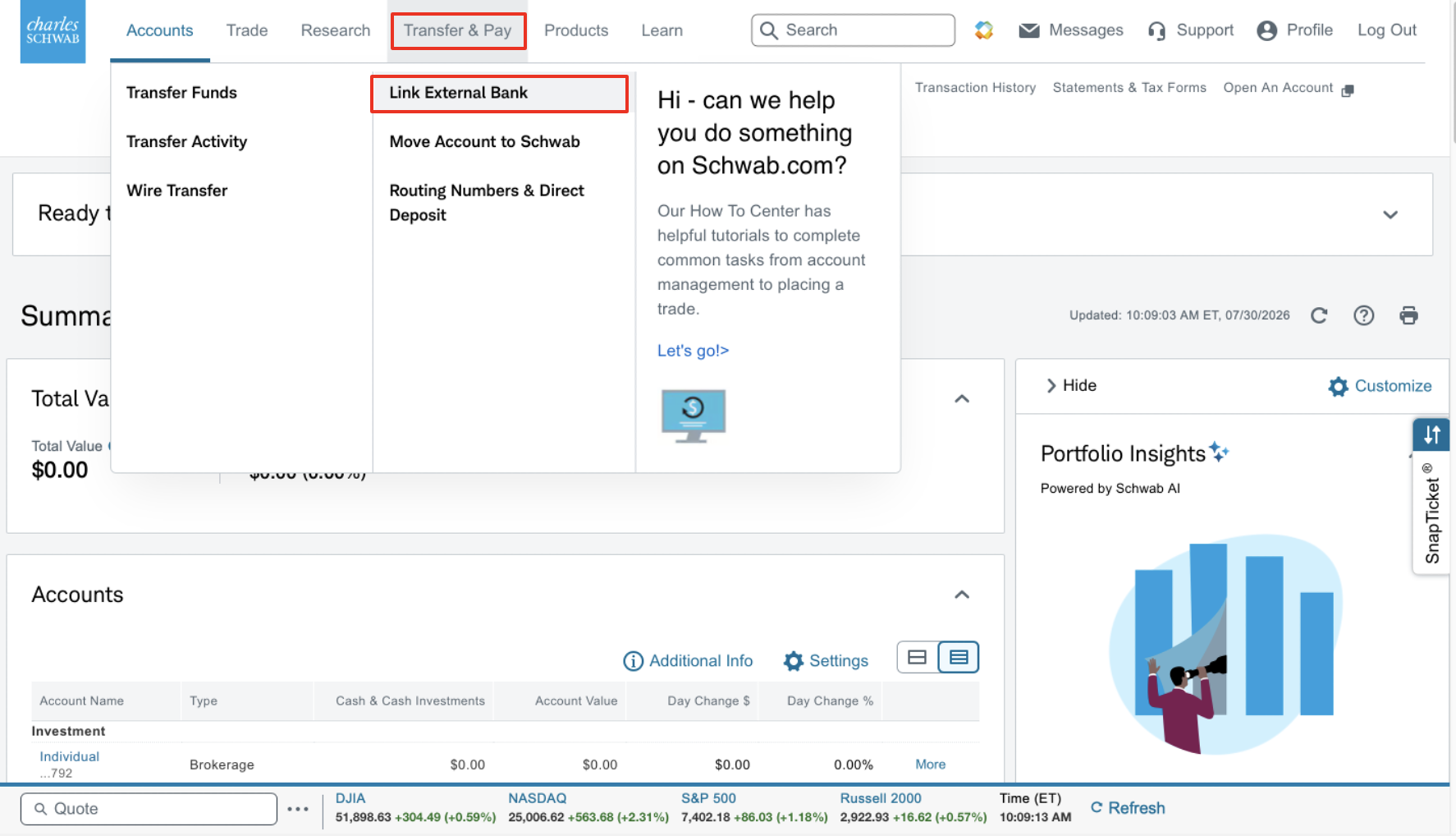Click the Day Change % column header

point(830,701)
